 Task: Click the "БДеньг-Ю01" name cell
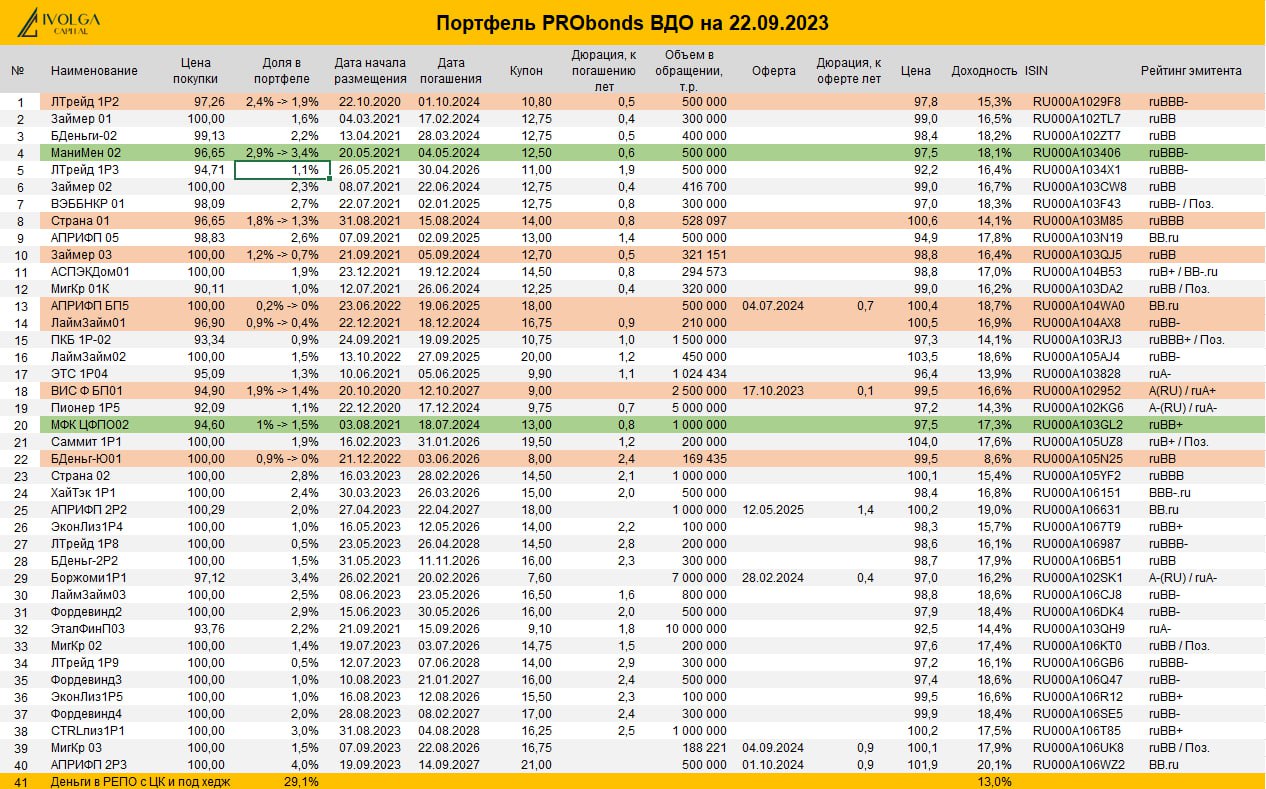tap(87, 459)
